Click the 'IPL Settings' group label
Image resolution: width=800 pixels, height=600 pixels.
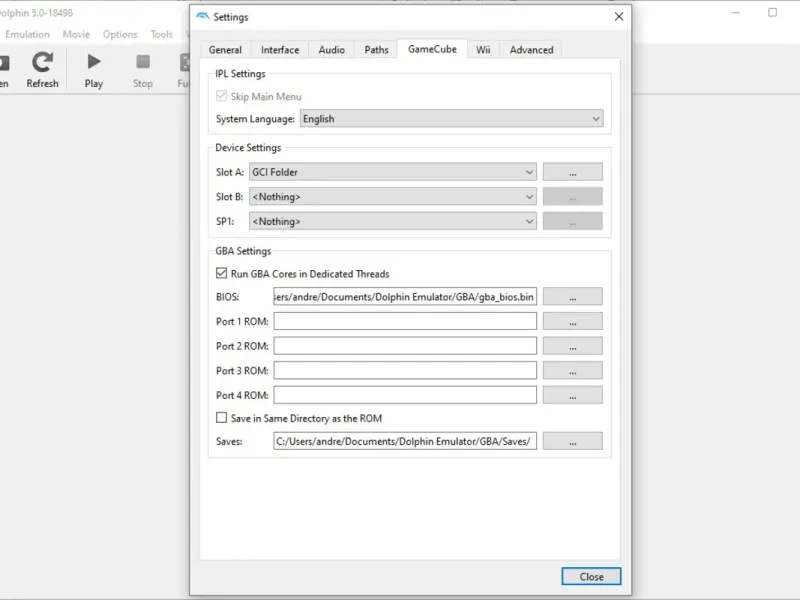click(x=240, y=73)
